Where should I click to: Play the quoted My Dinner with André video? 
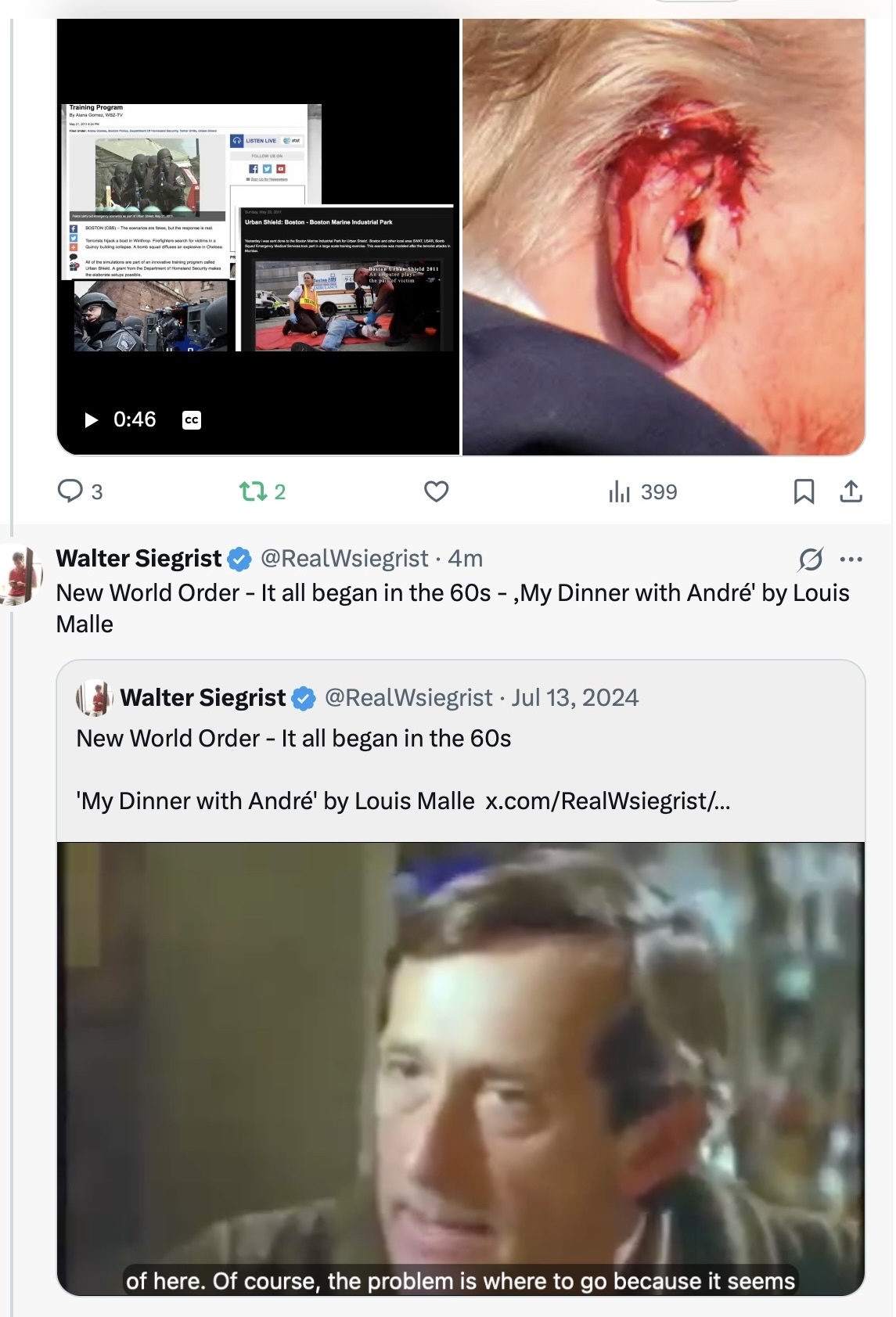tap(460, 1068)
